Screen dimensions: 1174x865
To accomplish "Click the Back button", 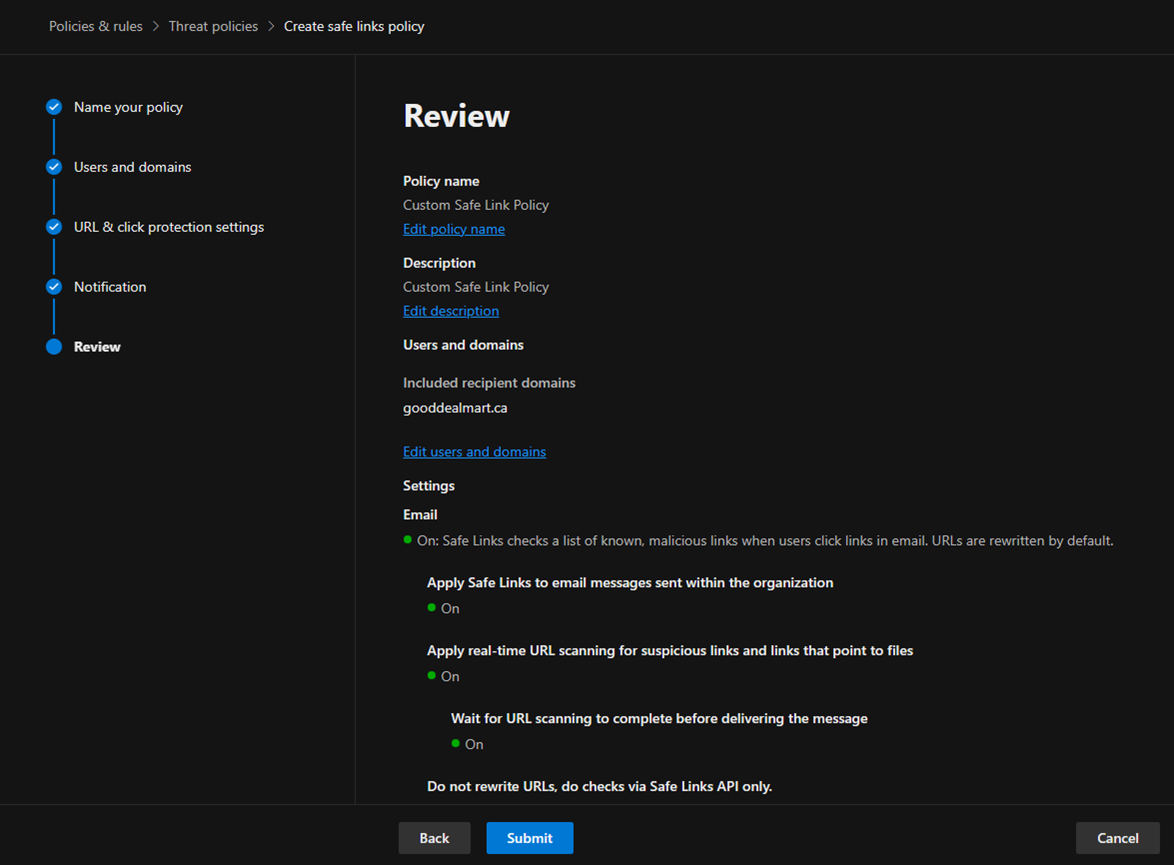I will coord(434,838).
